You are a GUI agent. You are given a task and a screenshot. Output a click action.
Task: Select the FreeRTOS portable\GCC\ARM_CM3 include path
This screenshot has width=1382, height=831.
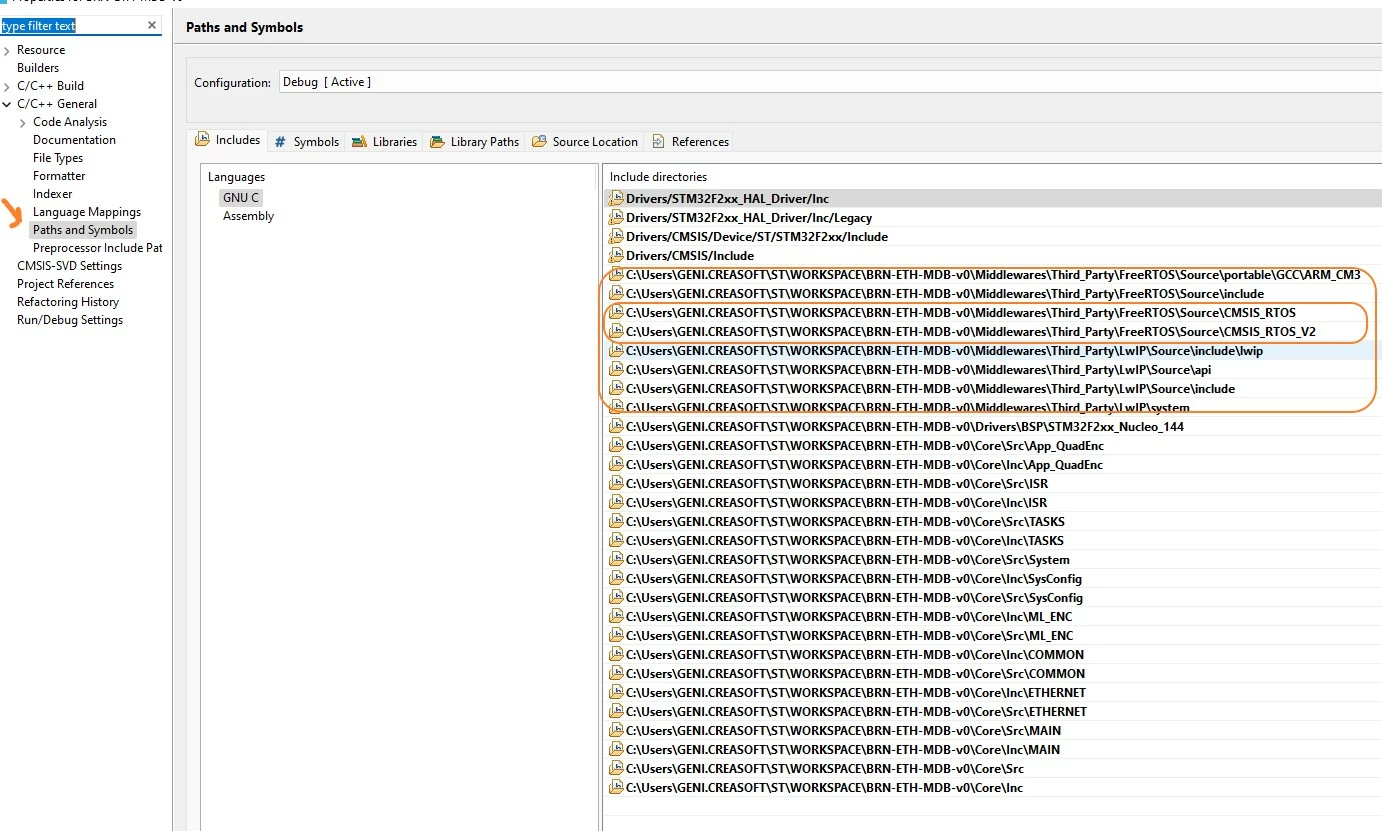point(993,275)
